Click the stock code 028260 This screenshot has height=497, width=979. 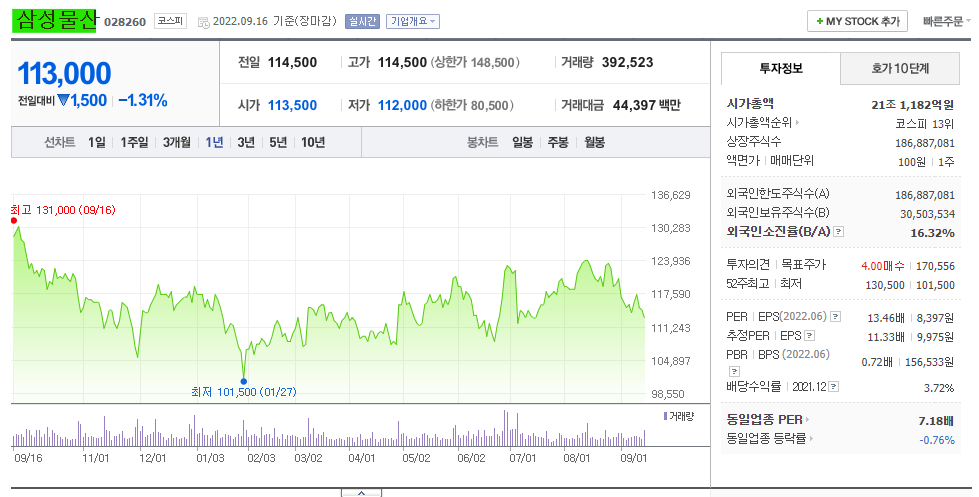tap(125, 22)
